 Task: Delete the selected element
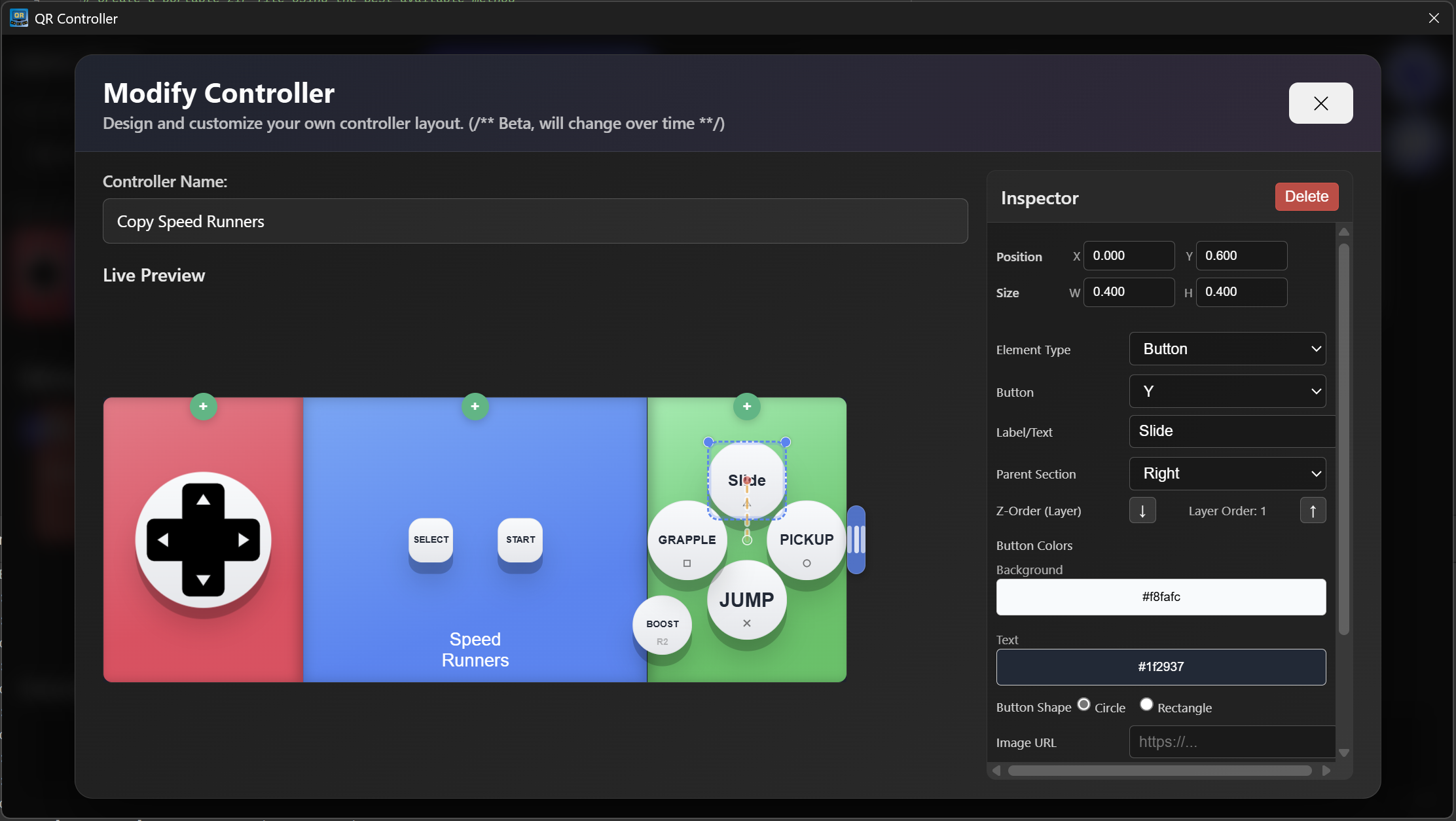(1306, 196)
